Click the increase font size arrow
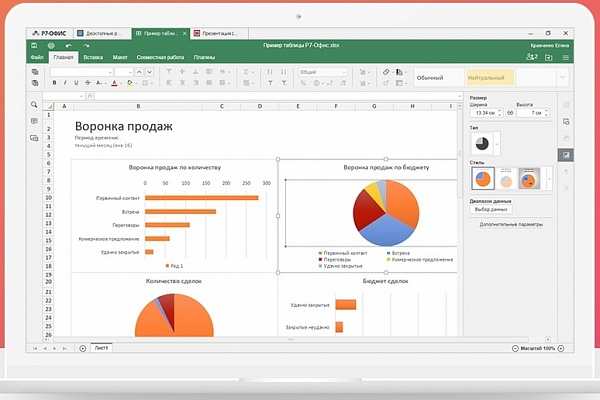The image size is (600, 400). 139,72
